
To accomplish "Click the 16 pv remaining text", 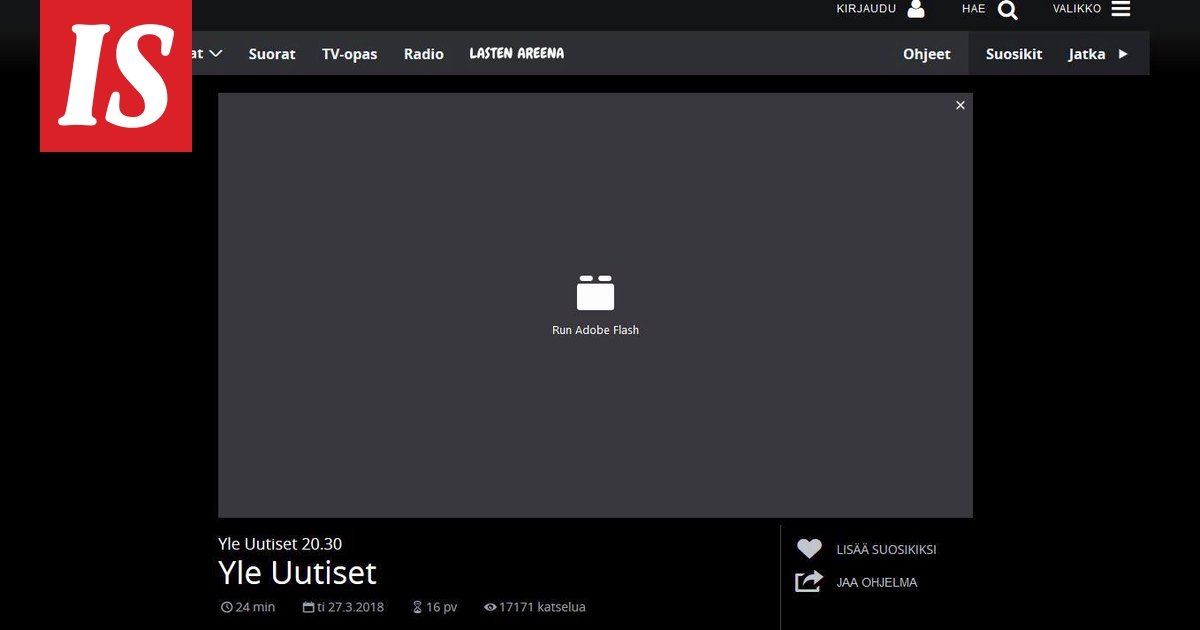I will click(441, 607).
